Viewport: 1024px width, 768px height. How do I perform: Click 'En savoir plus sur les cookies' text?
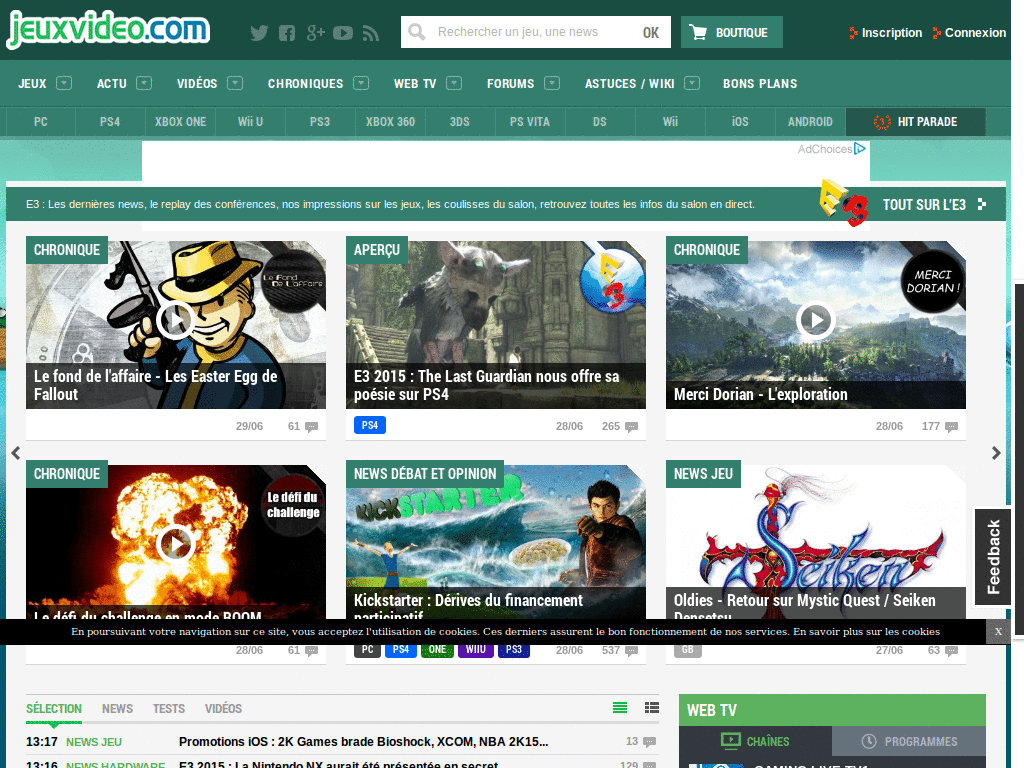coord(867,632)
